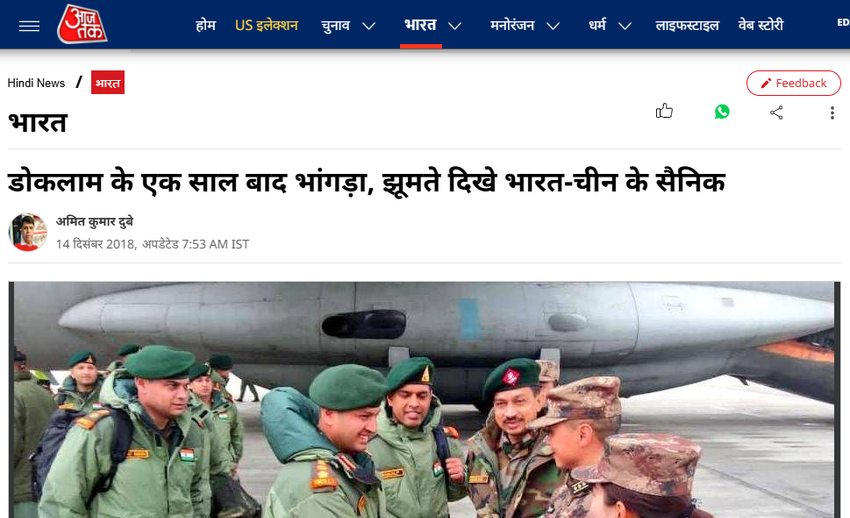Expand the धर्म dropdown chevron

[625, 26]
